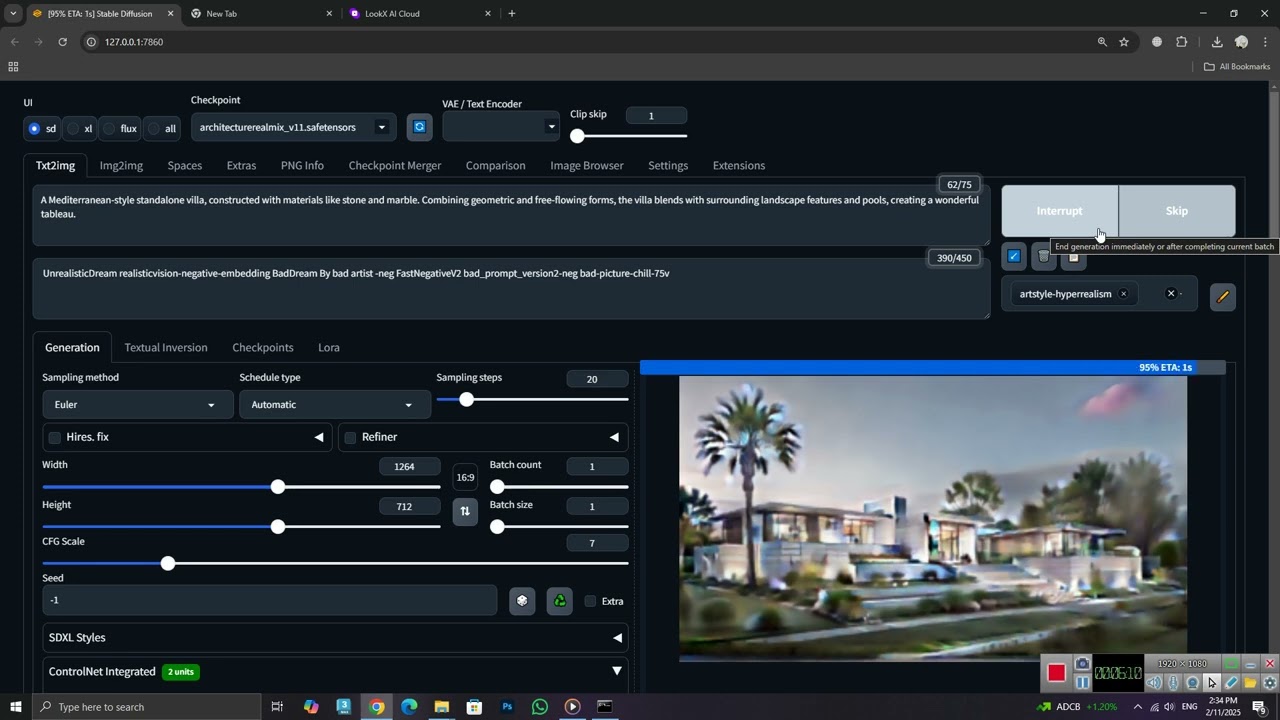Click the CFG Scale slider handle
This screenshot has width=1280, height=720.
click(x=168, y=563)
